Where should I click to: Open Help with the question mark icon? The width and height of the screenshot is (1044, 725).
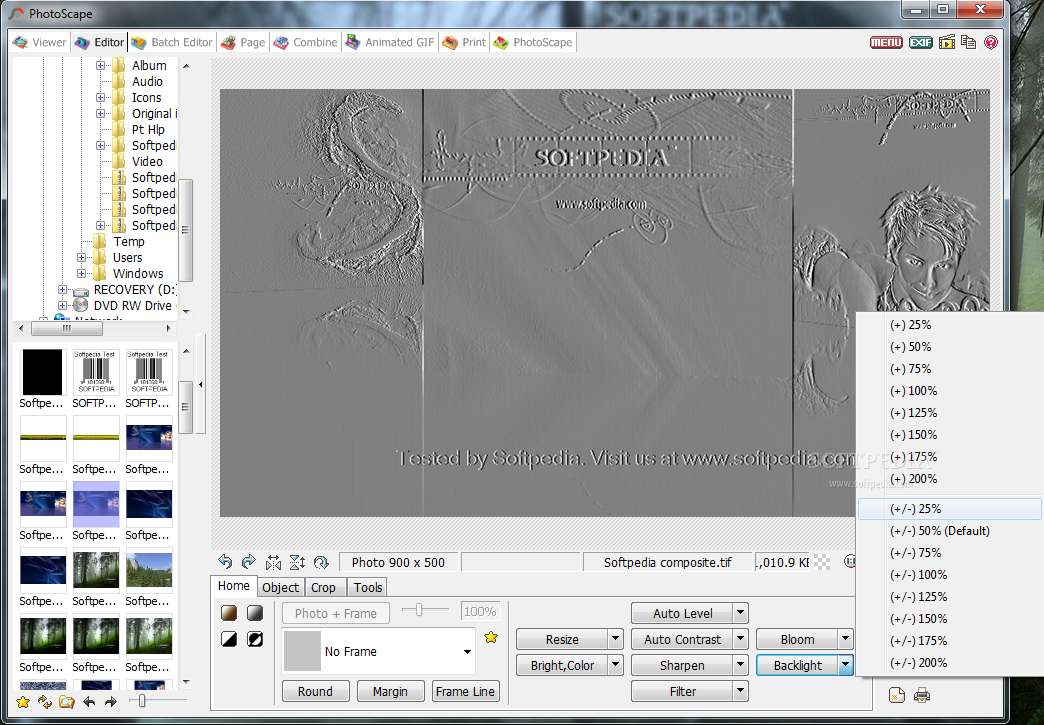(991, 42)
